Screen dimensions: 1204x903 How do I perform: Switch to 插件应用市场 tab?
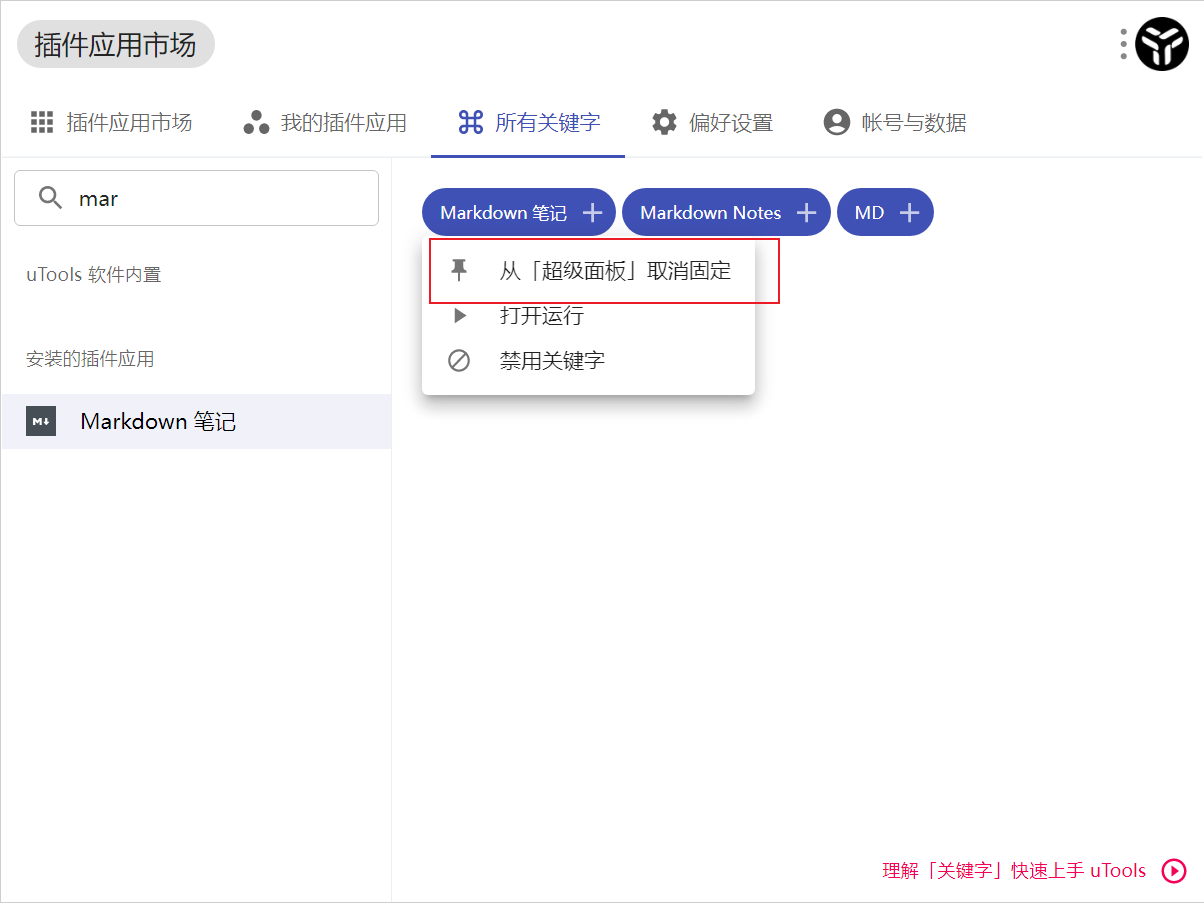click(110, 123)
